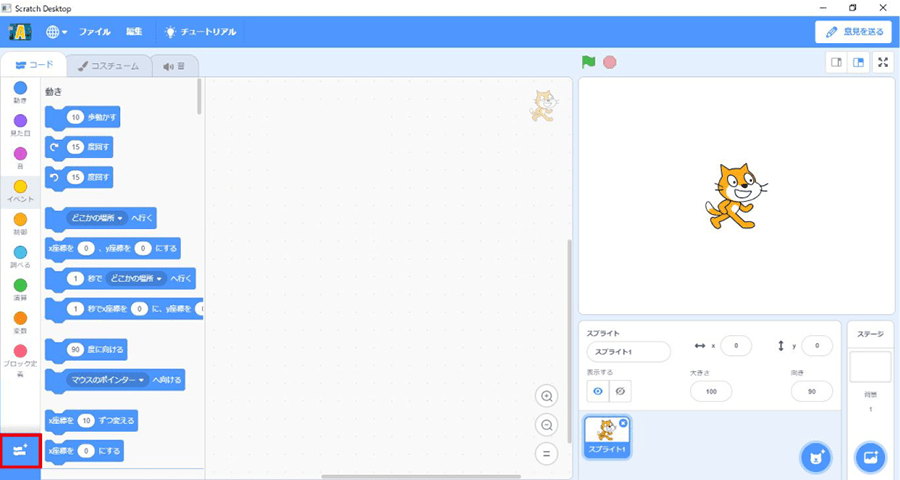
Task: Switch to the 音 sound tab
Action: click(x=174, y=66)
